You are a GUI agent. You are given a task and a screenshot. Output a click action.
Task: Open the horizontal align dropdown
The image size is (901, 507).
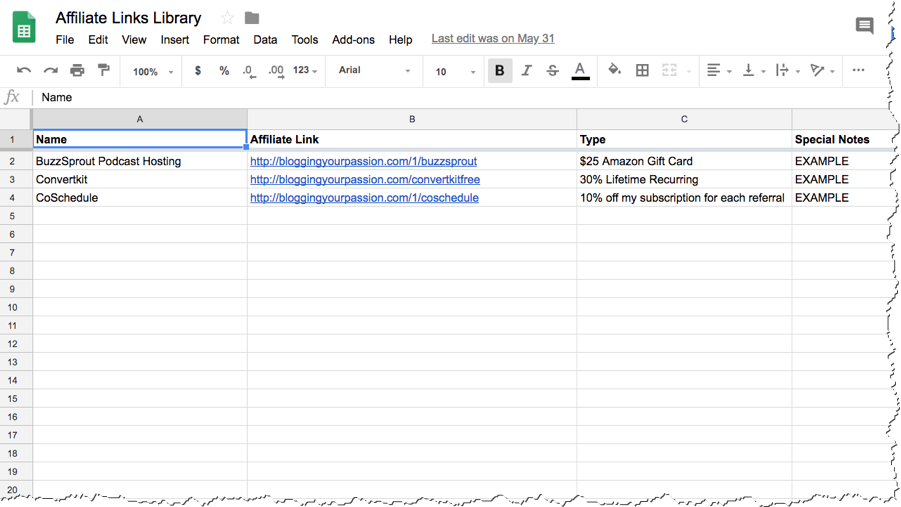(719, 70)
